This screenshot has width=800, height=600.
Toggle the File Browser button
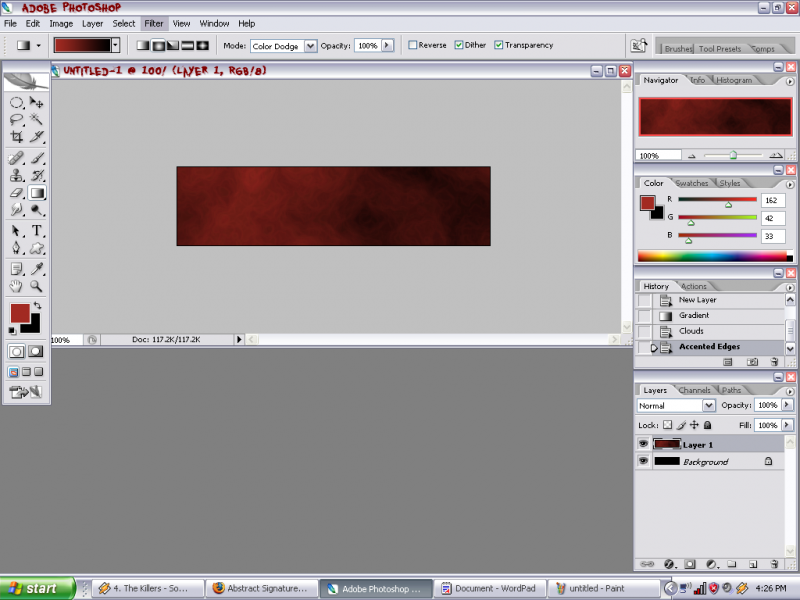(x=639, y=45)
